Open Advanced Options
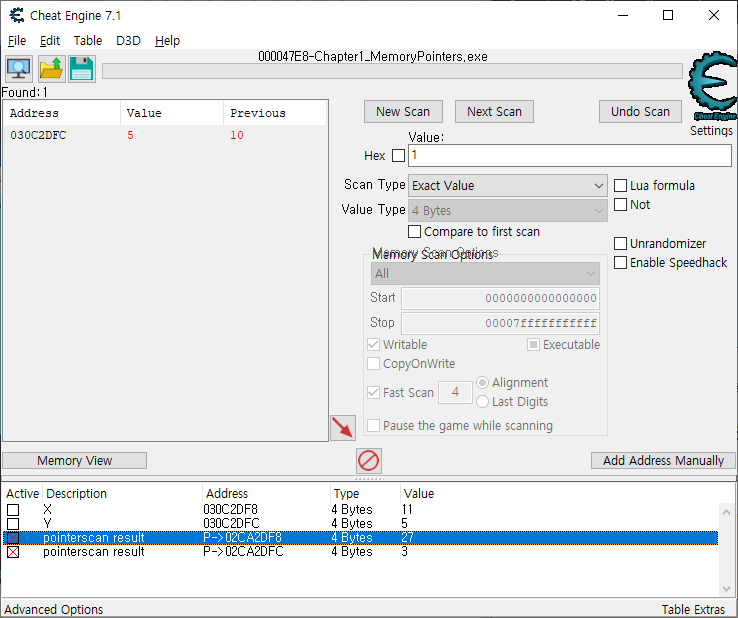Screen dimensions: 738x618 coord(54,610)
